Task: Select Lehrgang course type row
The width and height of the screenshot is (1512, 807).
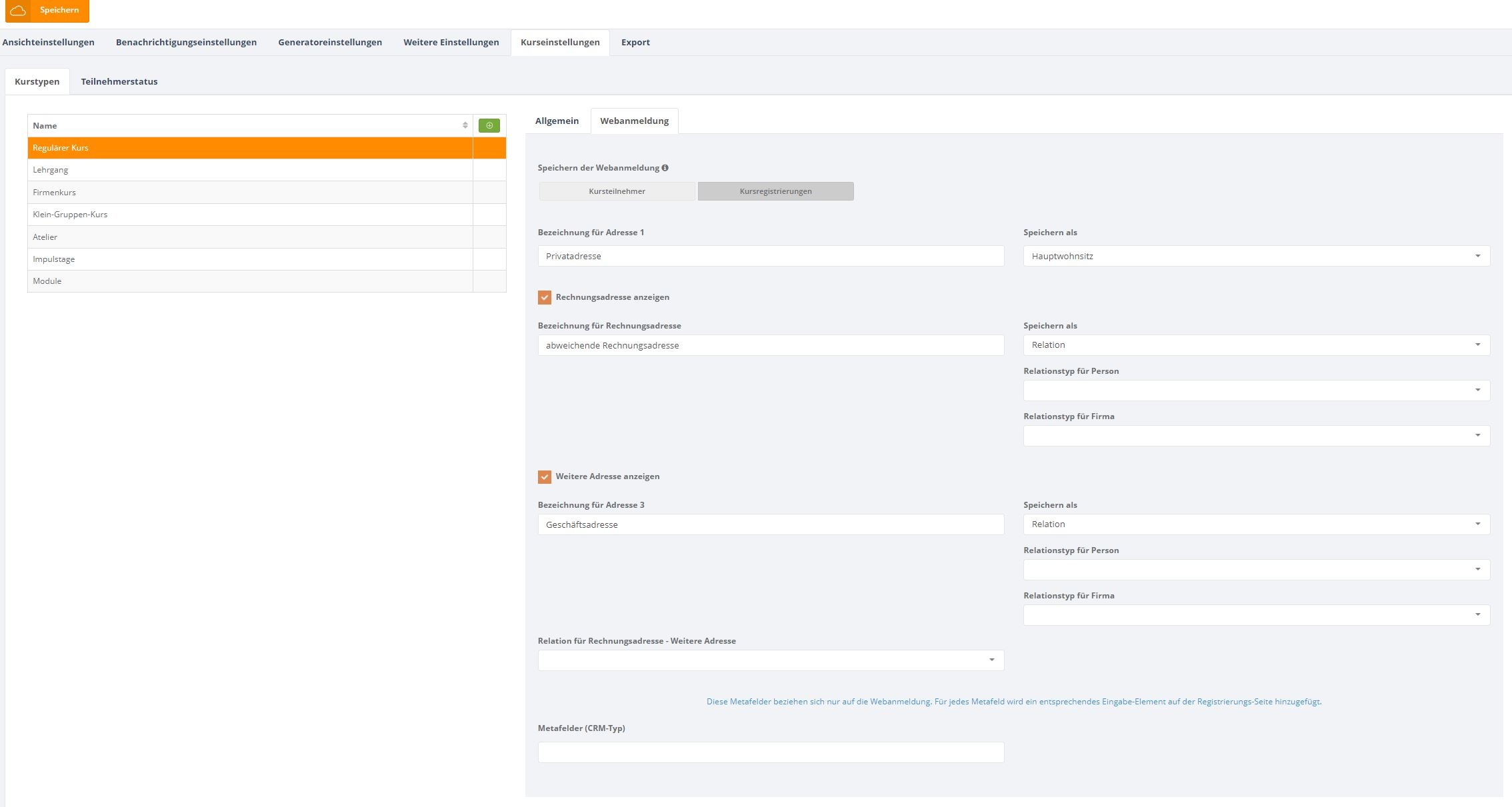Action: (x=267, y=170)
